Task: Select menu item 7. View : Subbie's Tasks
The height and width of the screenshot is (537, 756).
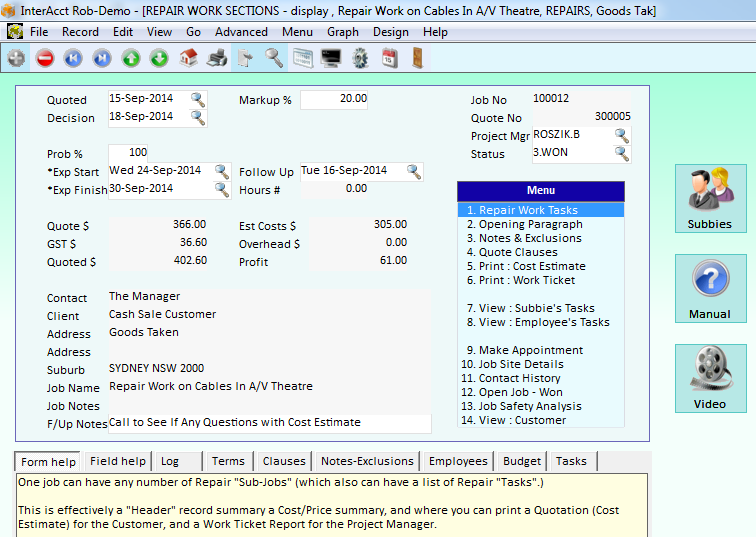Action: pos(540,308)
